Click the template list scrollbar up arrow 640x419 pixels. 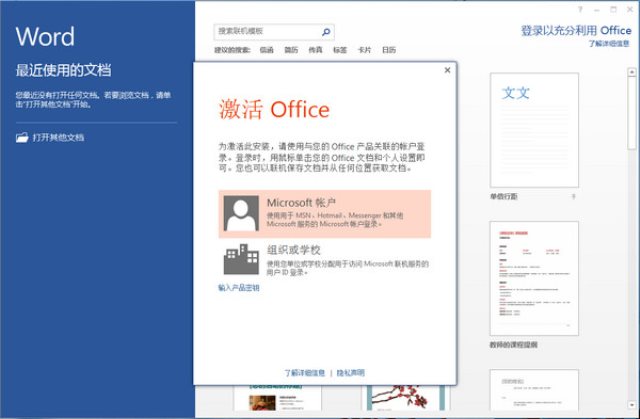click(632, 72)
